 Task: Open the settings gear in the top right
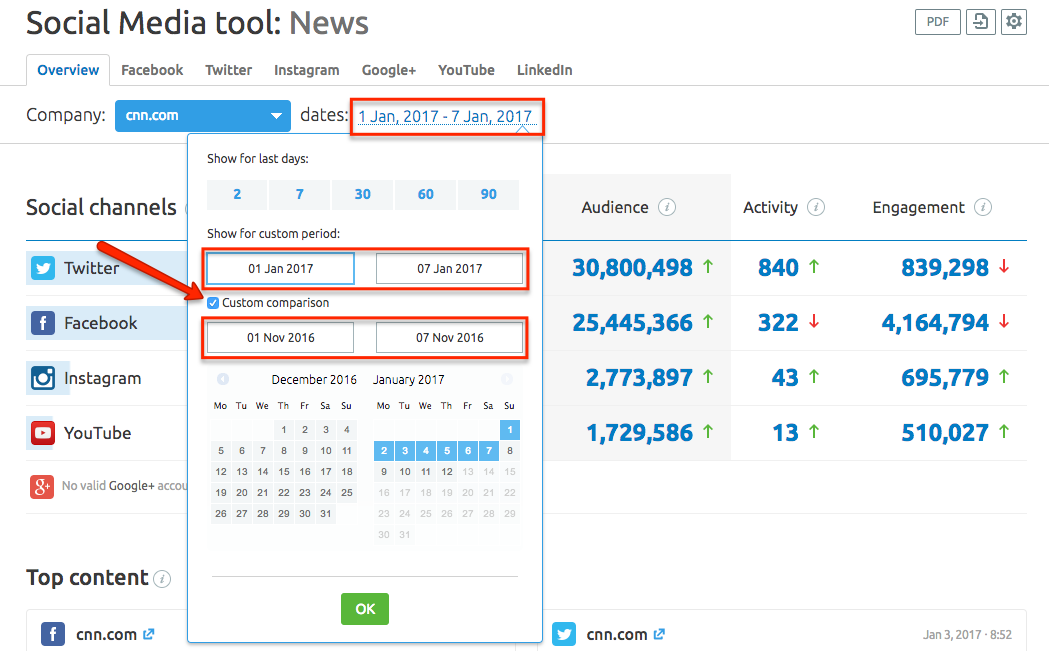(1014, 21)
